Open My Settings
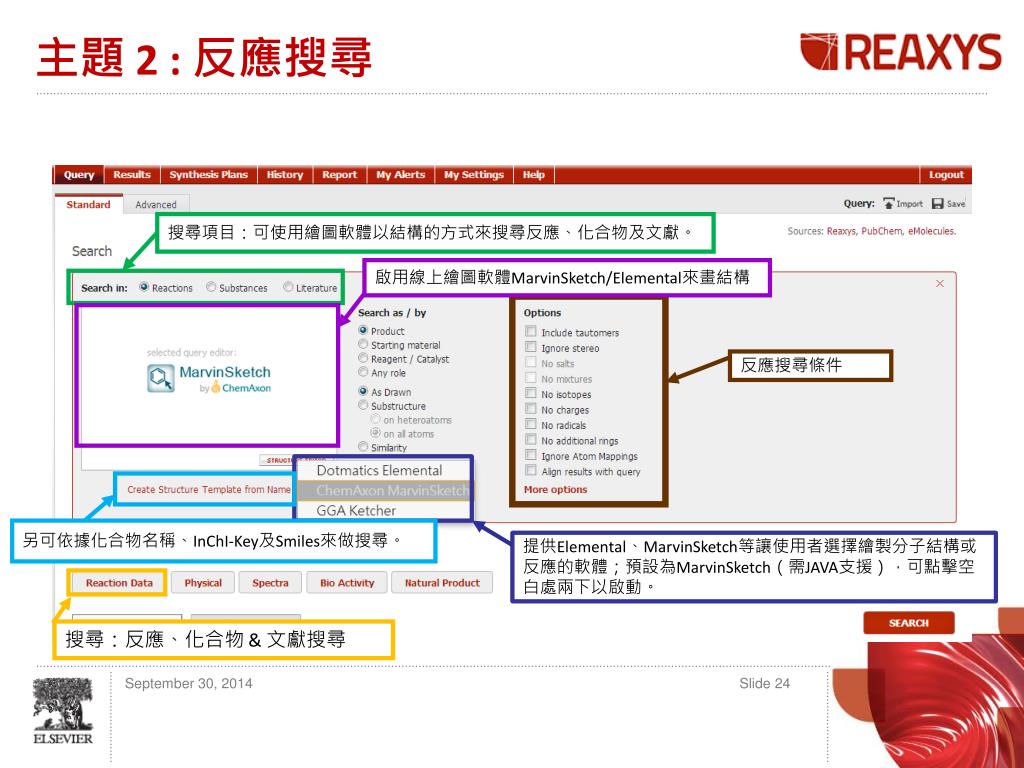Image resolution: width=1024 pixels, height=768 pixels. 474,174
